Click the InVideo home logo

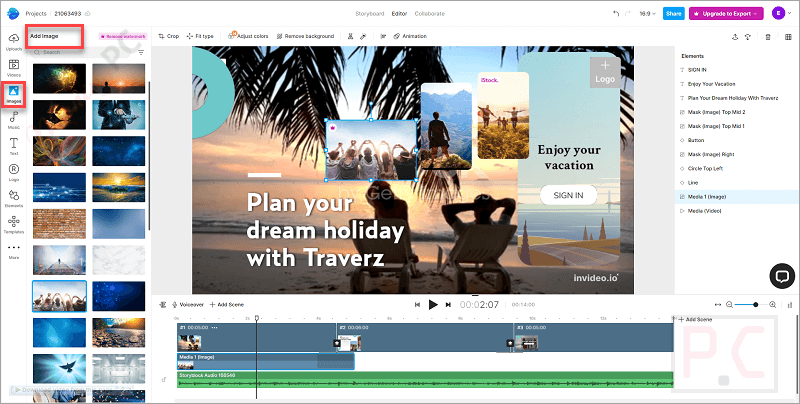point(13,13)
